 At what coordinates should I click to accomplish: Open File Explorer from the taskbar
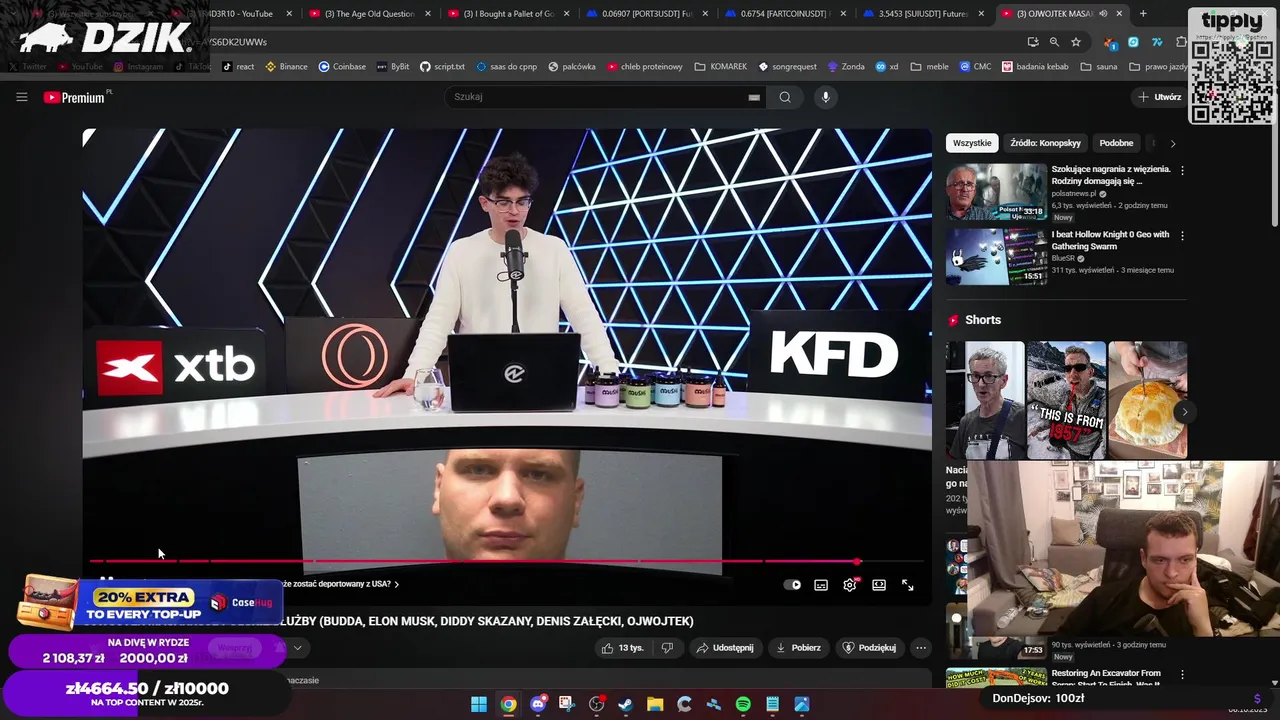pos(655,704)
